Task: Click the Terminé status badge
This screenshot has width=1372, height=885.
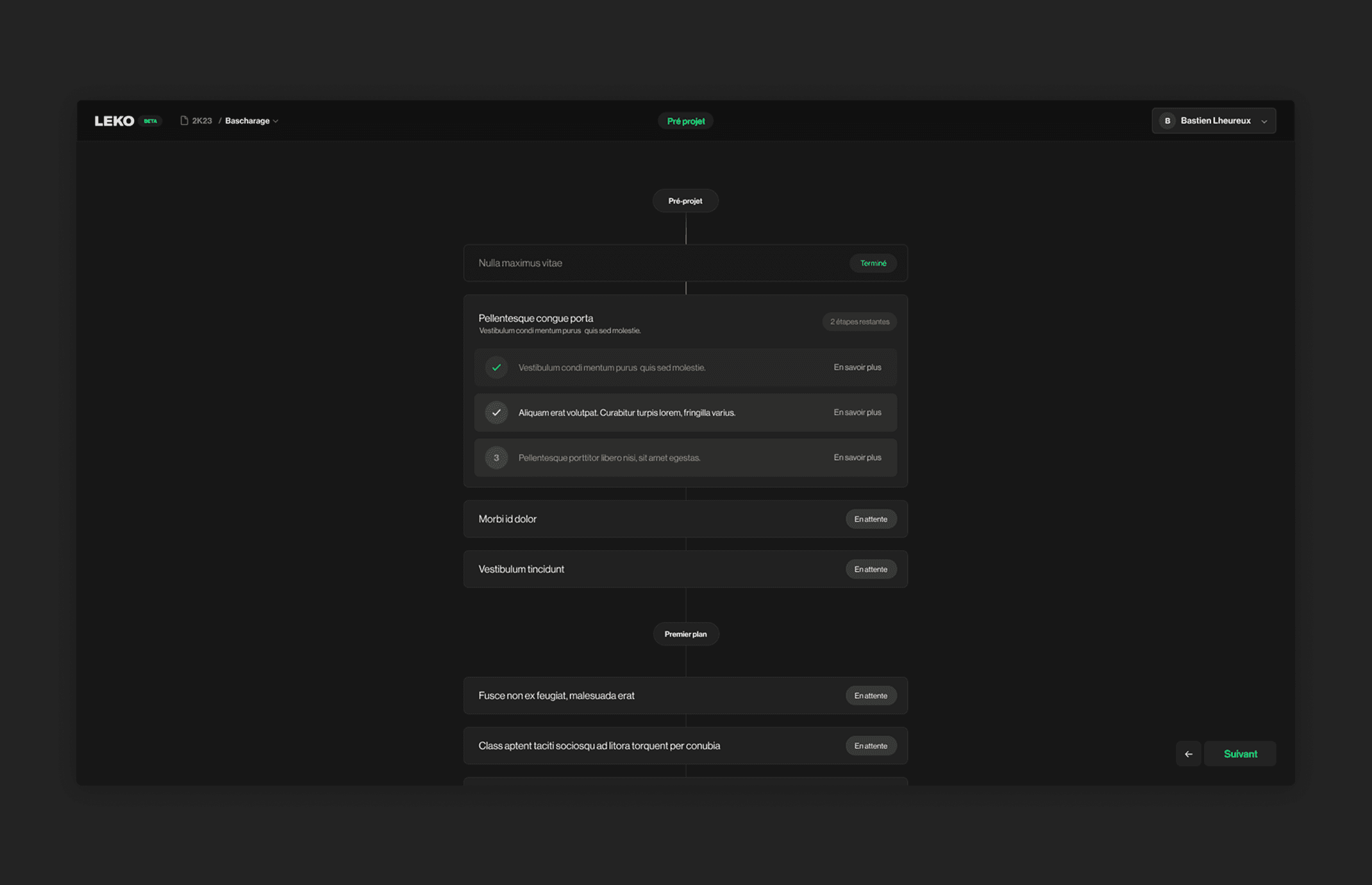Action: pos(873,263)
